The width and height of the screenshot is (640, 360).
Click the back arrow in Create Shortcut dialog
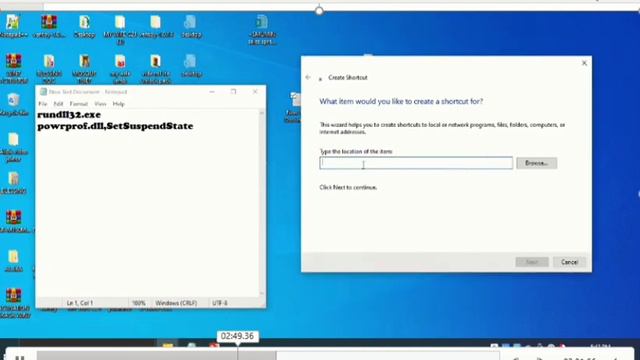coord(308,77)
